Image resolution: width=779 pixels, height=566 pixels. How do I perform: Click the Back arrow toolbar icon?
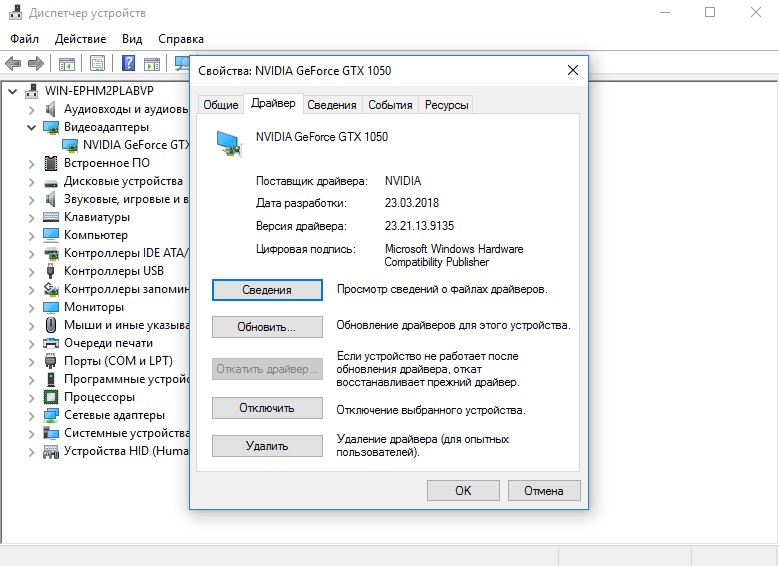13,63
